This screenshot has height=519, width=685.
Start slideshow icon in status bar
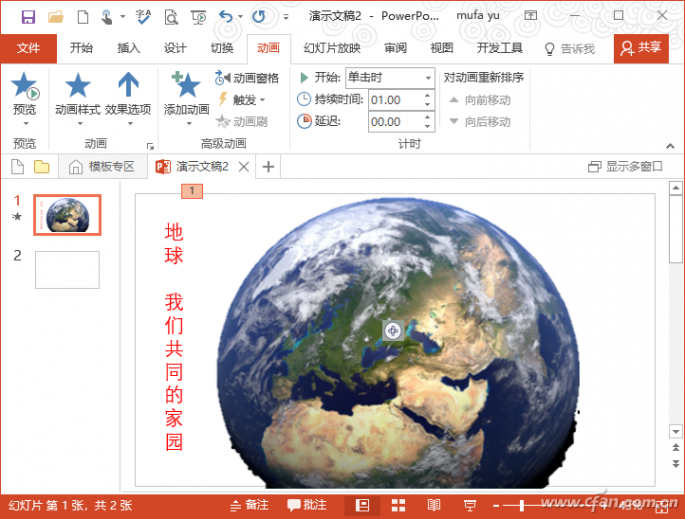tap(470, 505)
